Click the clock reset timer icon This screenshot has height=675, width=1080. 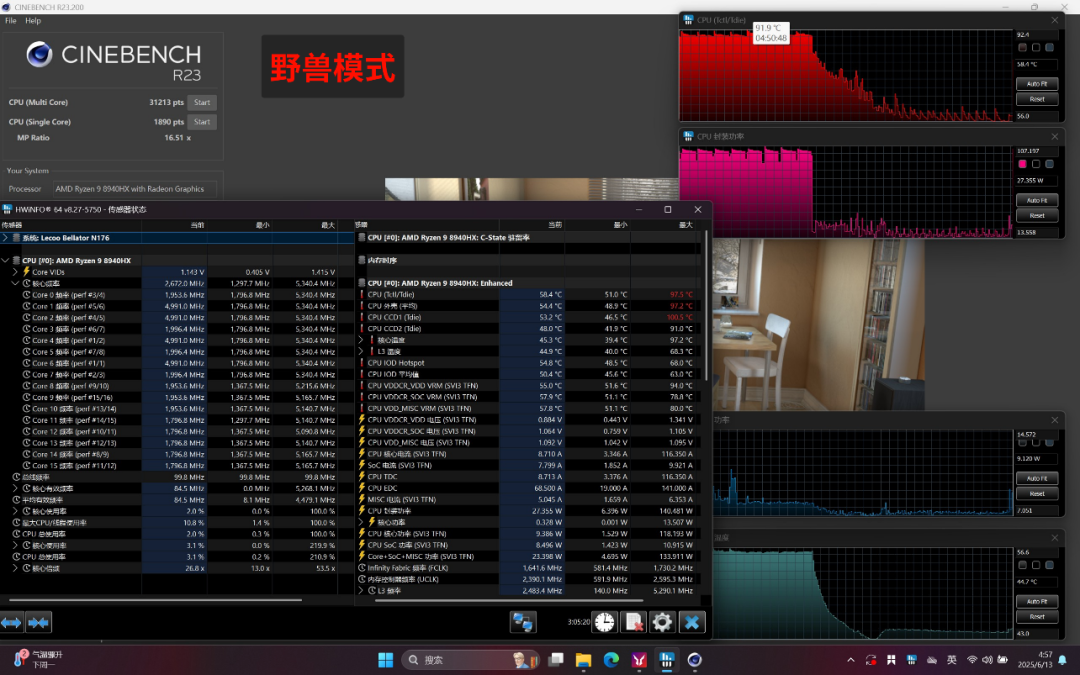coord(604,622)
